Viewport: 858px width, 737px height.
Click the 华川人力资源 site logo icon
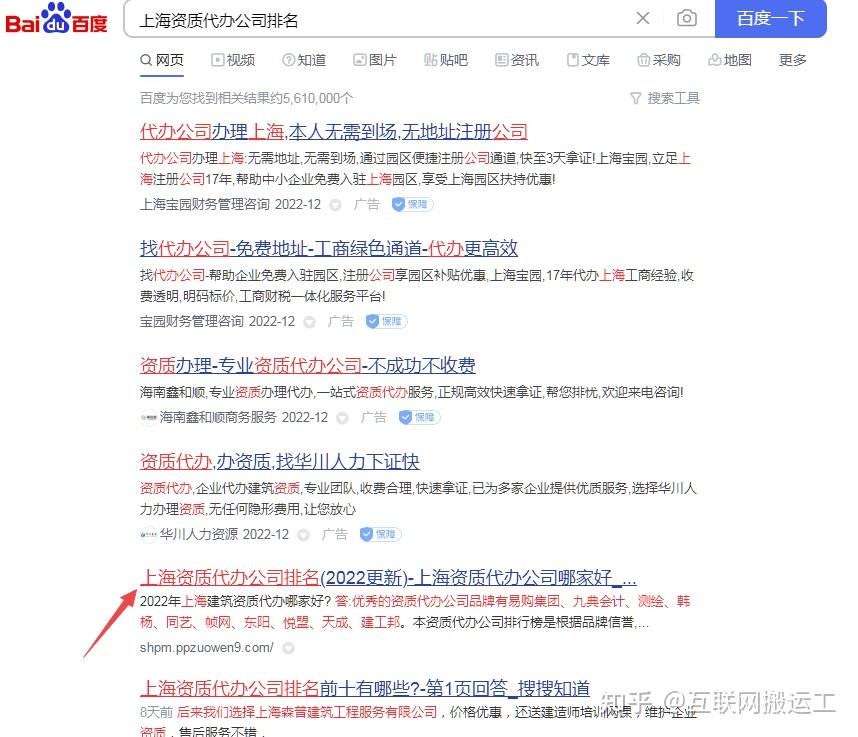click(x=148, y=534)
